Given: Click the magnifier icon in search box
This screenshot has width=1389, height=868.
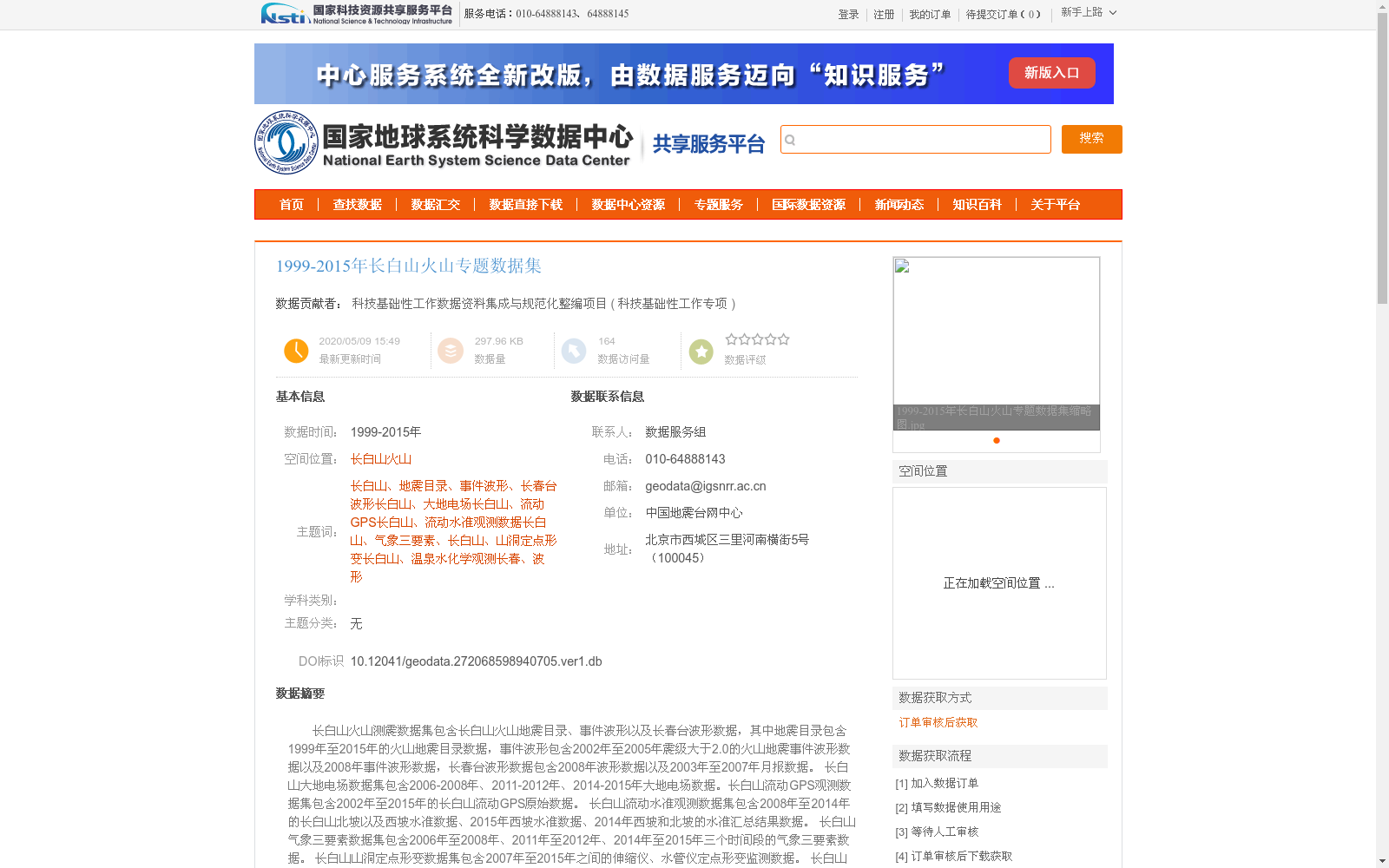Looking at the screenshot, I should pyautogui.click(x=790, y=140).
